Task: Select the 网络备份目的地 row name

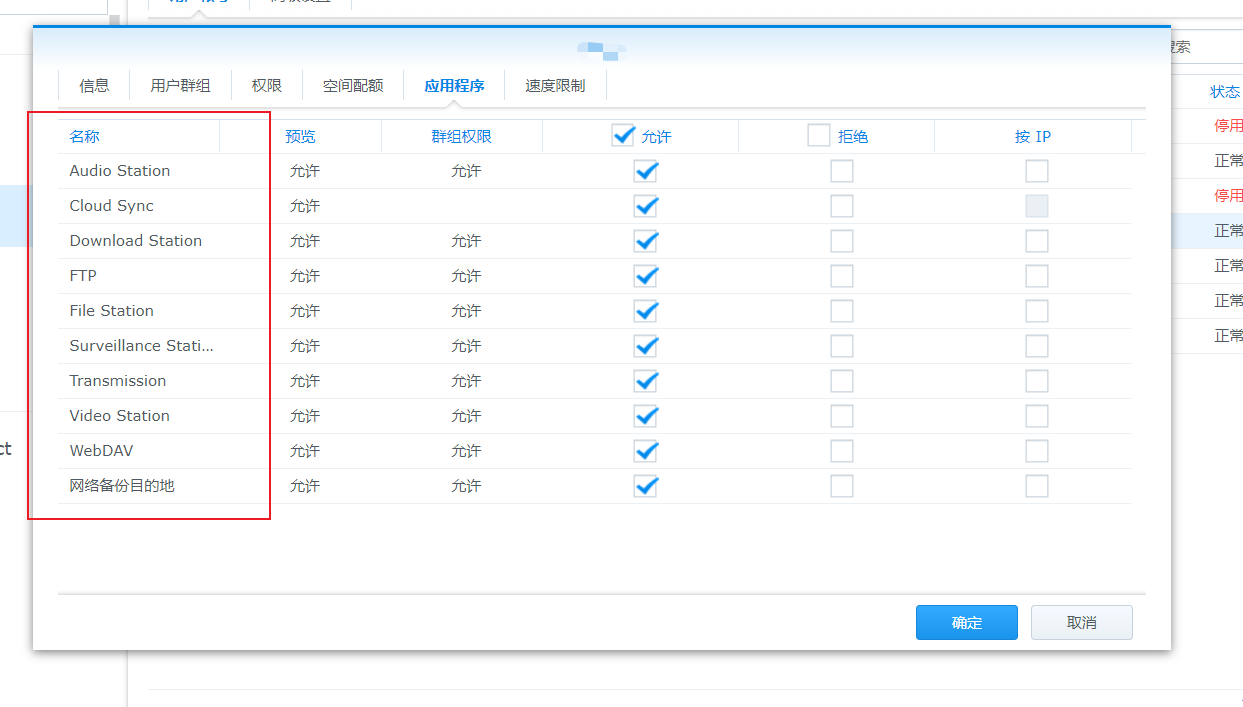Action: 122,486
